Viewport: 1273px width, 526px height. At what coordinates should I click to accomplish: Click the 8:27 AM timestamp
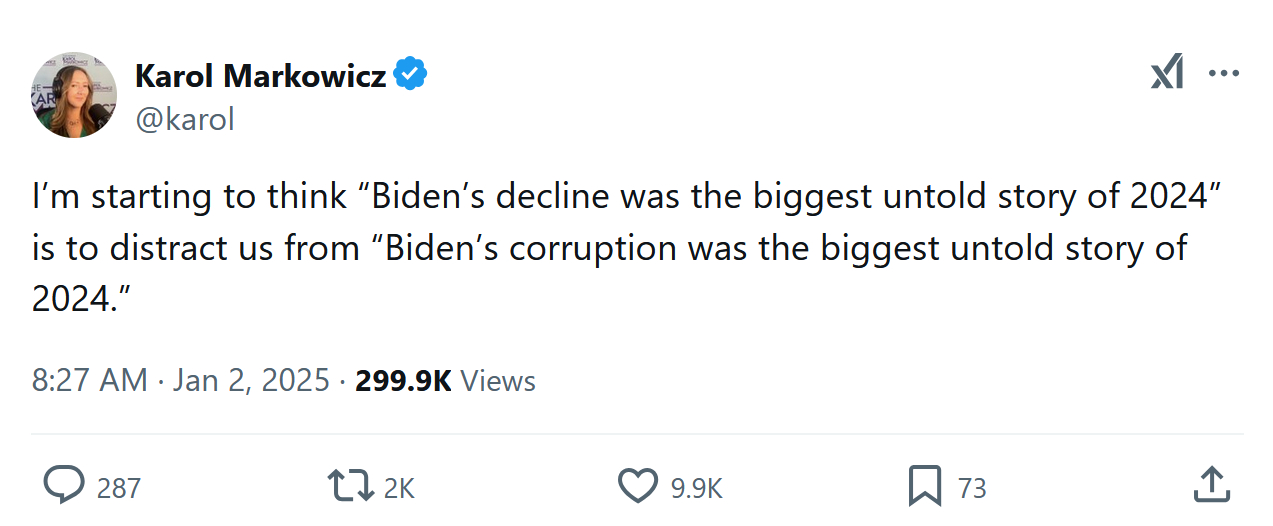tap(89, 381)
